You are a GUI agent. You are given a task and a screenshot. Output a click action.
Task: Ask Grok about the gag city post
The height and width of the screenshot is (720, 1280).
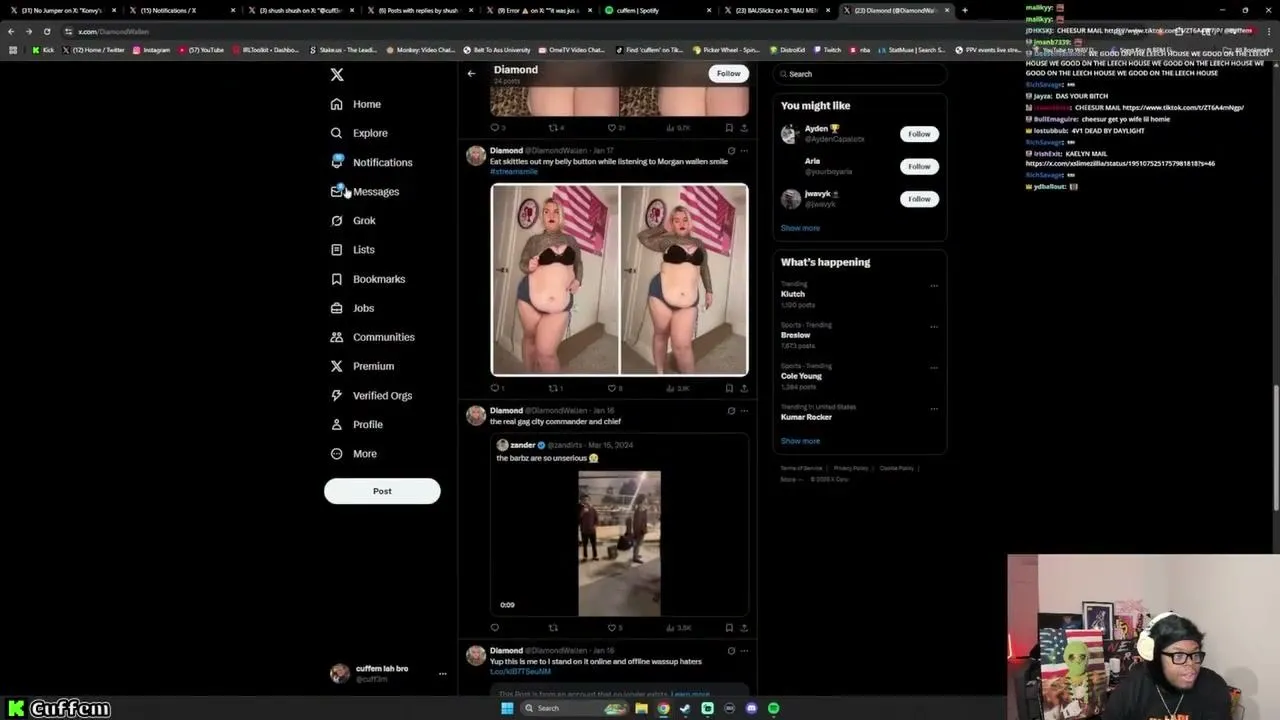731,411
